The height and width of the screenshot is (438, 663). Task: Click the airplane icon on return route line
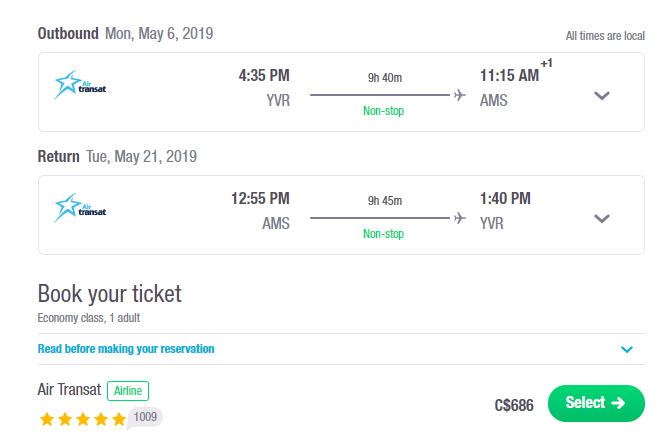460,218
